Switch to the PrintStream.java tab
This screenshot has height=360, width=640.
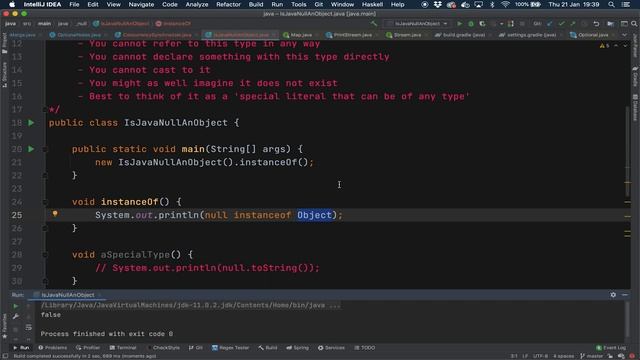click(x=349, y=35)
